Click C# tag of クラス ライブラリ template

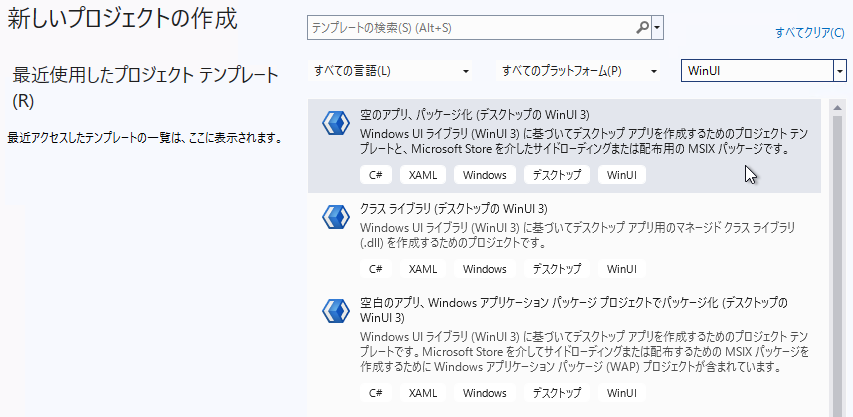coord(376,269)
